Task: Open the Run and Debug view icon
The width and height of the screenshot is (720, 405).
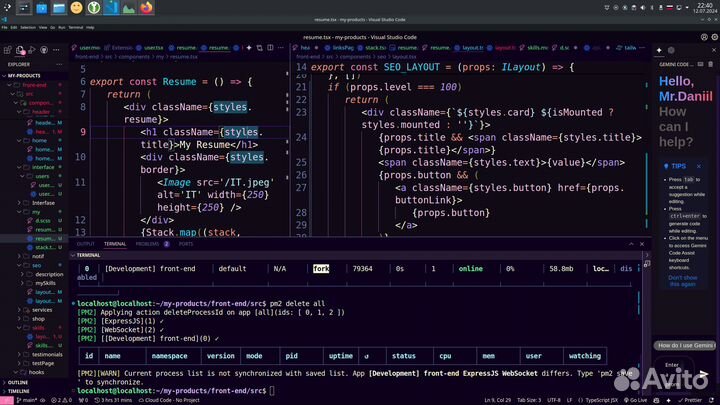Action: coord(32,50)
